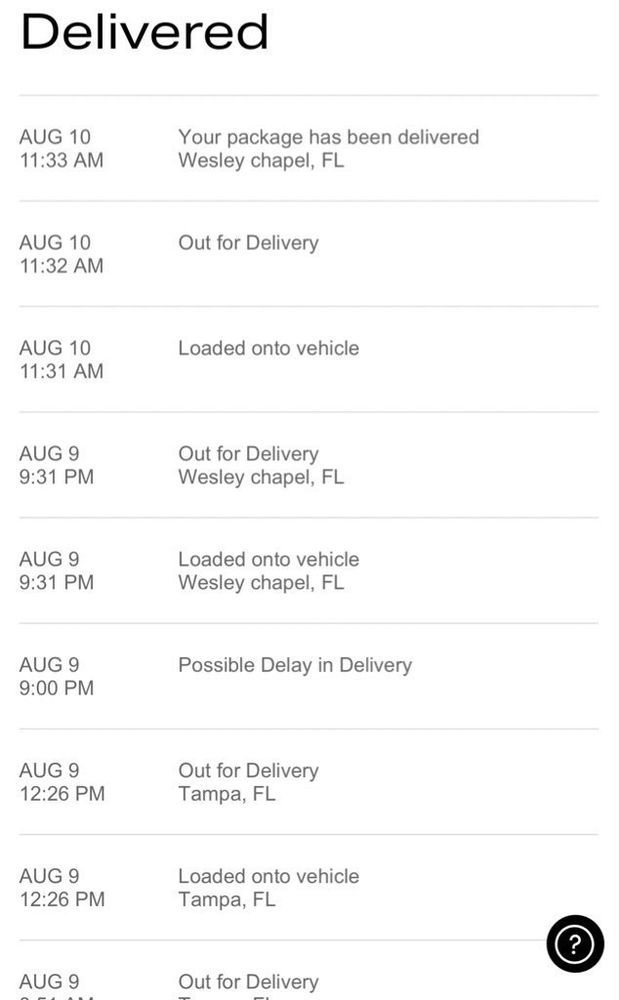Viewport: 619px width, 1000px height.
Task: Click Wesley chapel, FL under delivered status
Action: (x=260, y=161)
